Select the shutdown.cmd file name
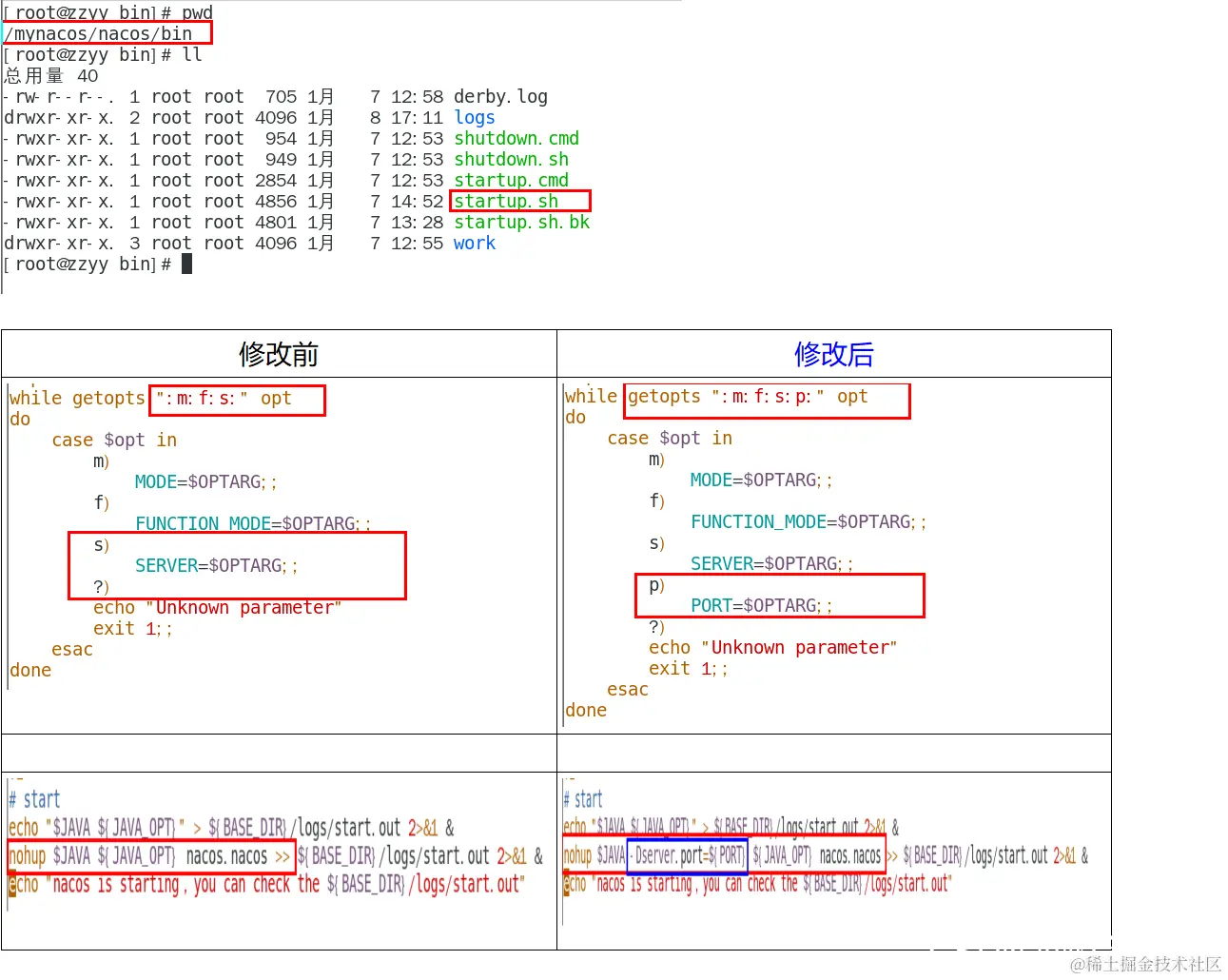The image size is (1228, 980). pos(517,138)
